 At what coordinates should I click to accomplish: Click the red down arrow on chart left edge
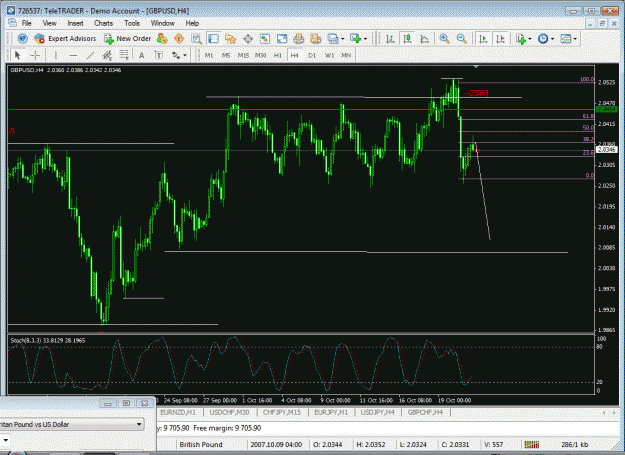click(x=12, y=131)
